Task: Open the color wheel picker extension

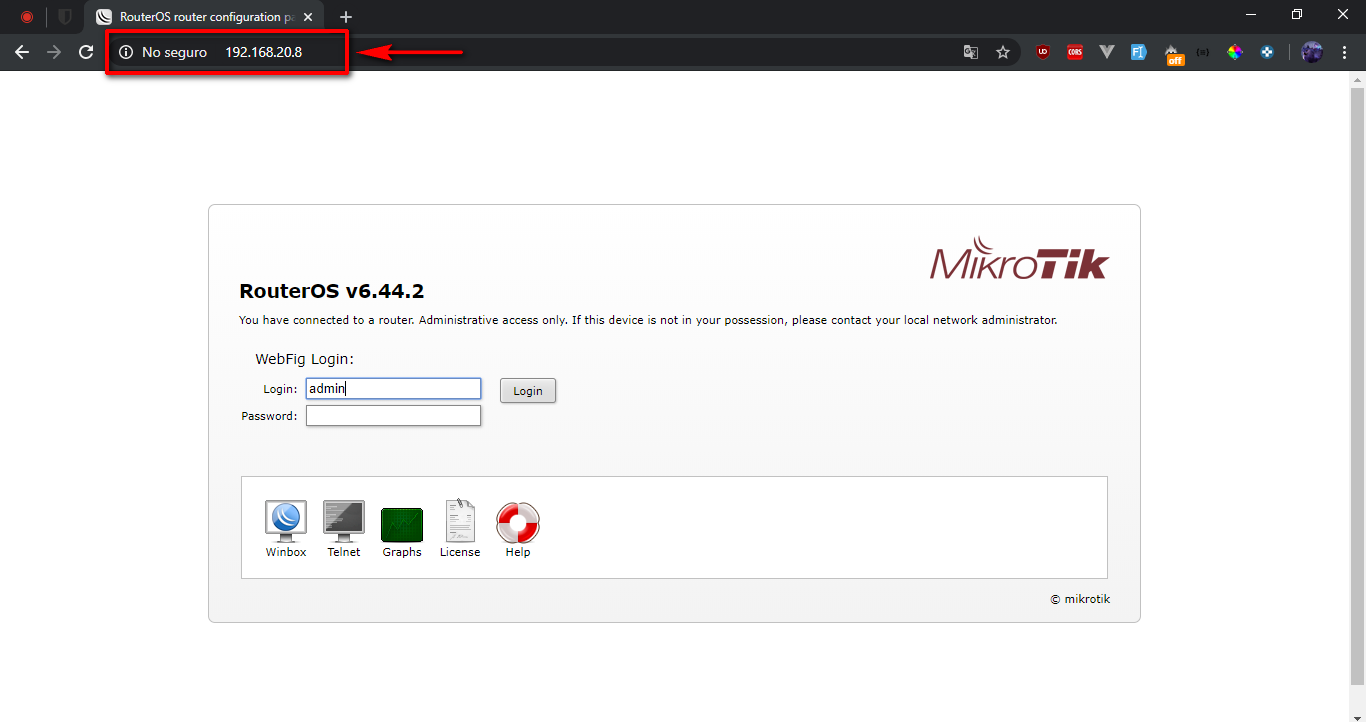Action: [1235, 52]
